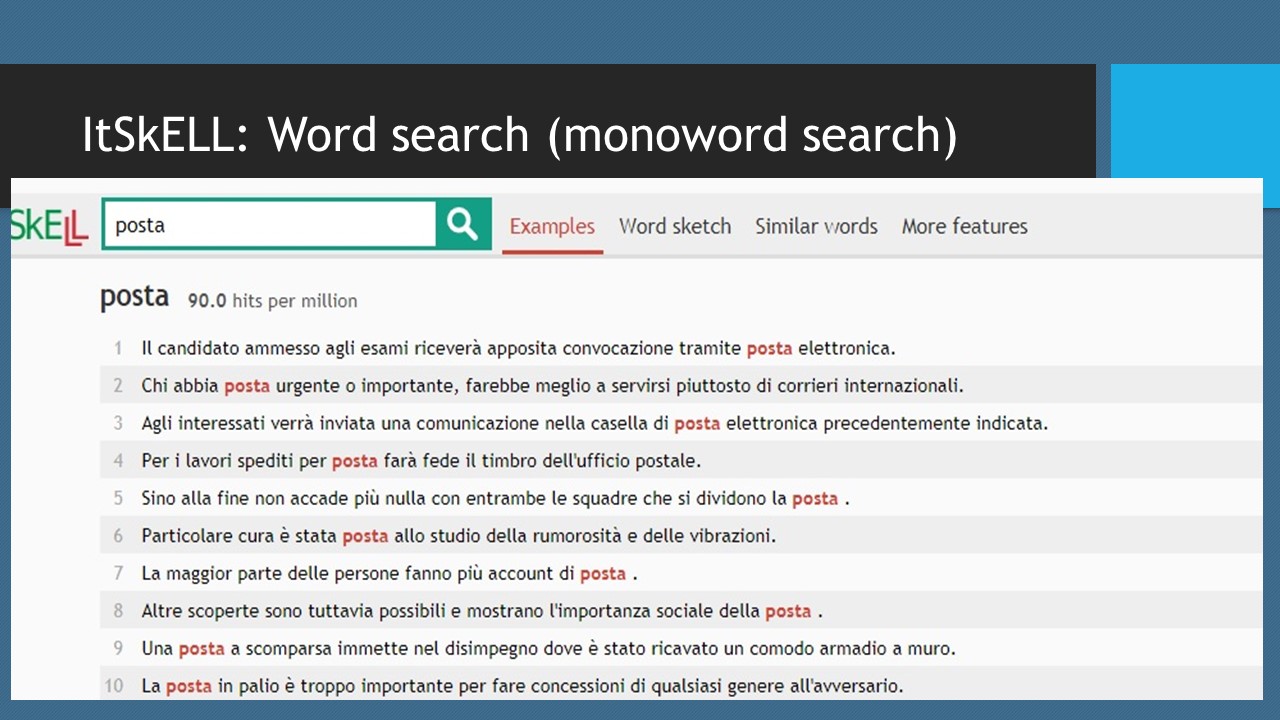Click row number 7 of the examples
1280x720 pixels.
coord(118,574)
